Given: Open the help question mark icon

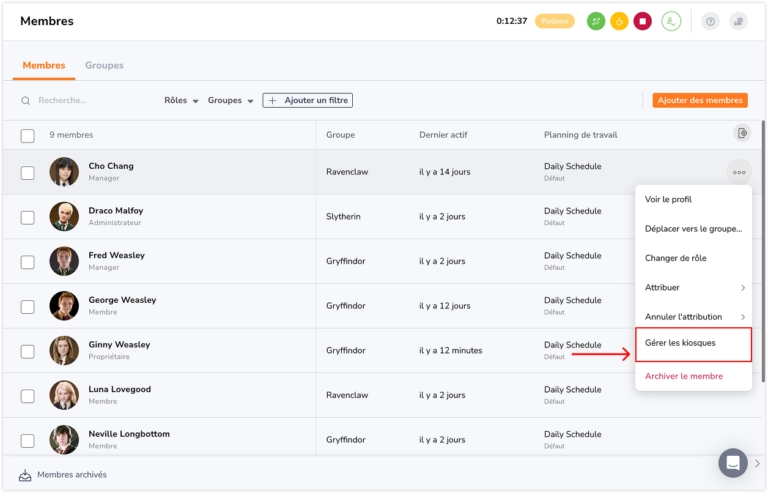Looking at the screenshot, I should (710, 21).
